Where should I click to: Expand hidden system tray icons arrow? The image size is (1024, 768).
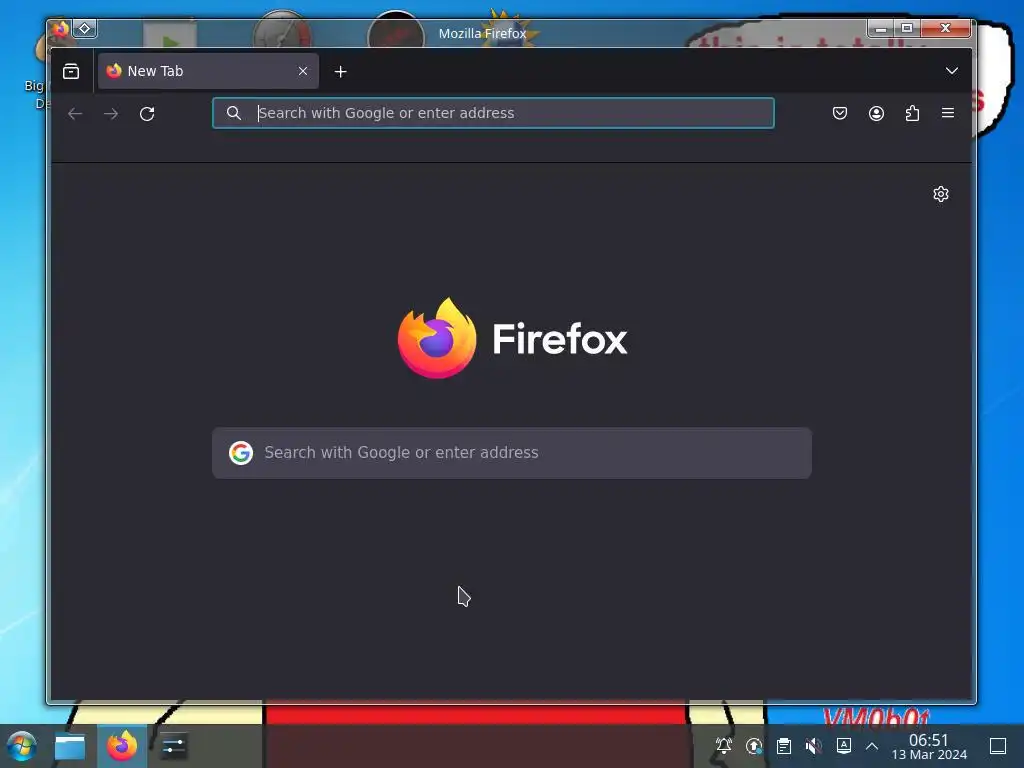click(872, 746)
